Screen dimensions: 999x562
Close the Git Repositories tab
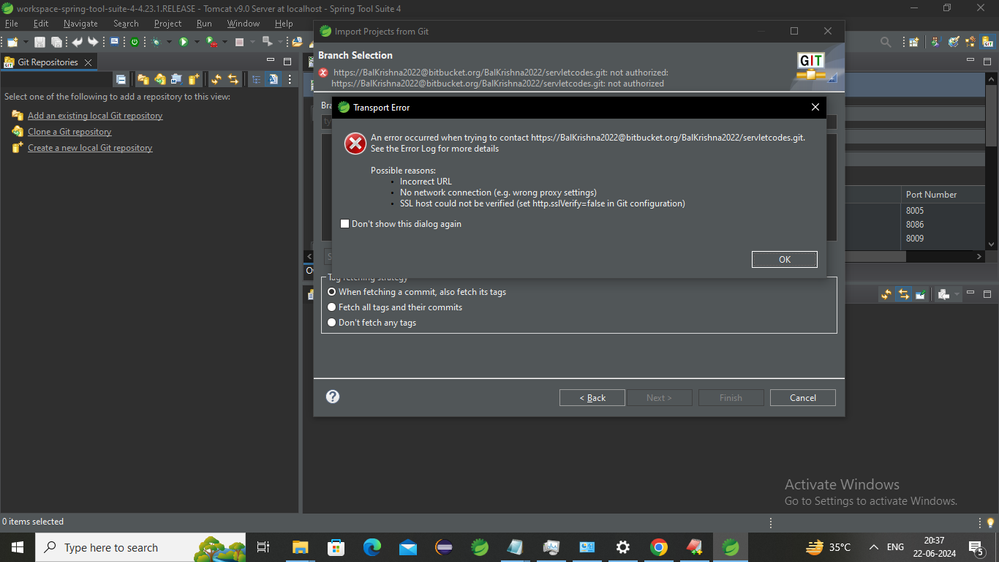[88, 62]
